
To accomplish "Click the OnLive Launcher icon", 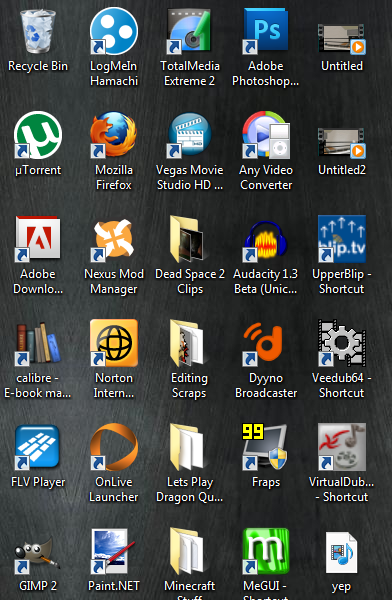I will (x=114, y=447).
